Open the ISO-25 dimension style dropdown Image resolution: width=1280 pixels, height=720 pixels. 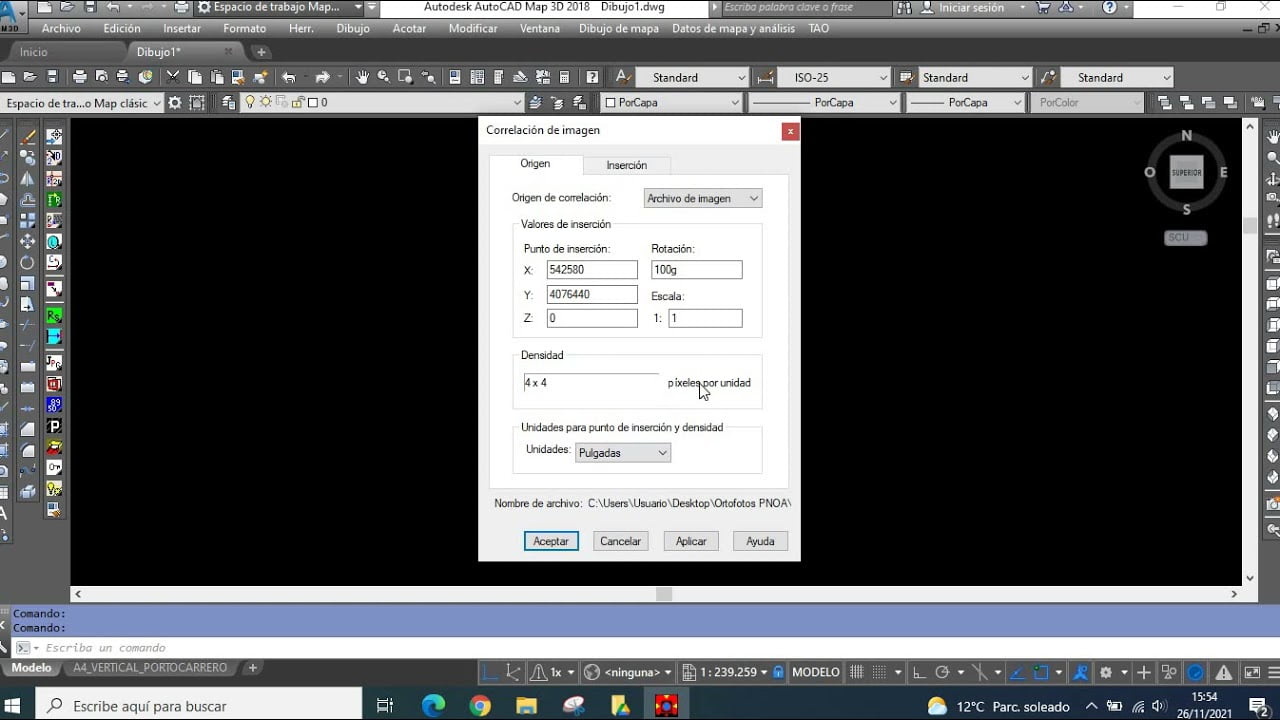coord(834,77)
